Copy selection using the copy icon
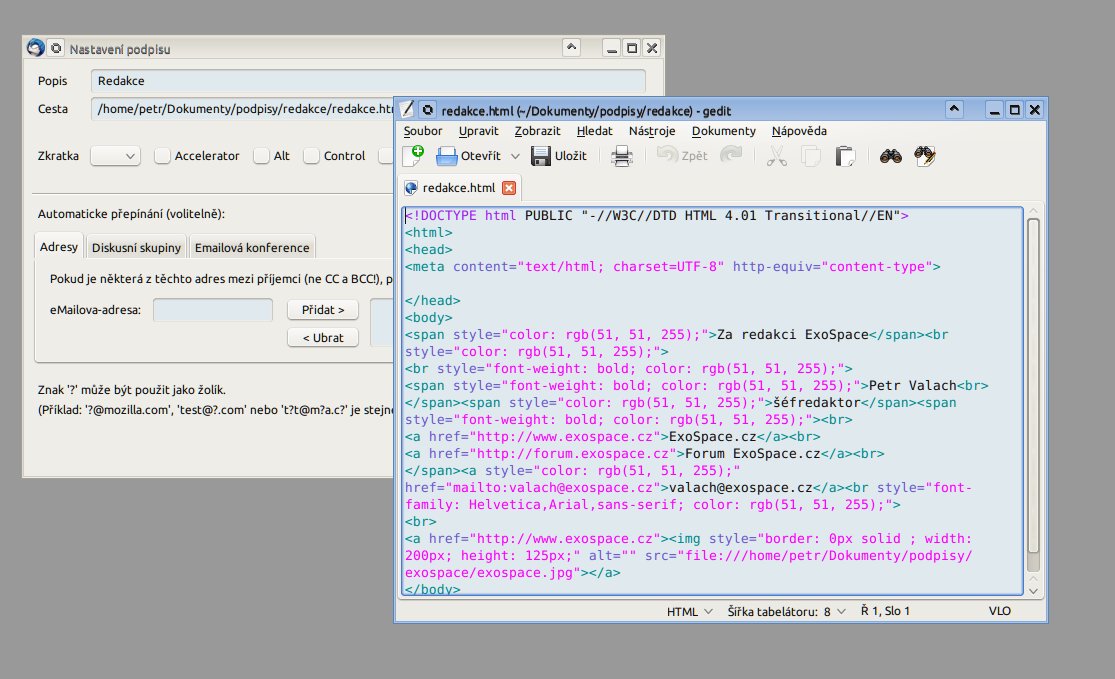The image size is (1115, 679). pyautogui.click(x=811, y=156)
